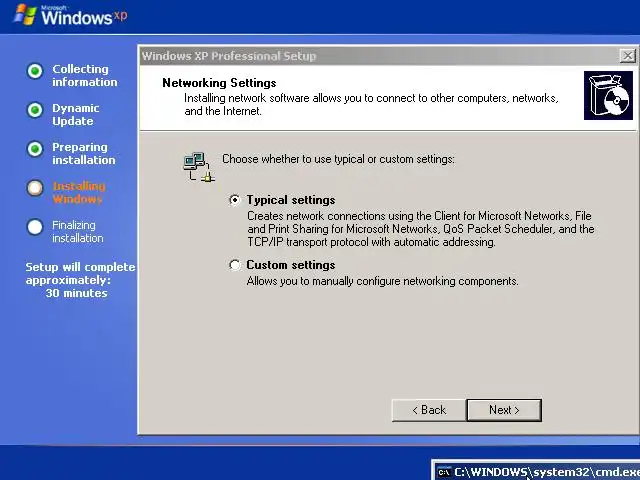Select the Custom settings radio button
The image size is (640, 480).
pos(235,265)
